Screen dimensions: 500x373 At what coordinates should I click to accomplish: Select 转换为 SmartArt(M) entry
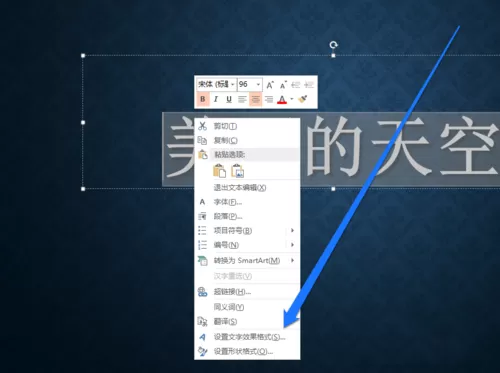tap(247, 261)
